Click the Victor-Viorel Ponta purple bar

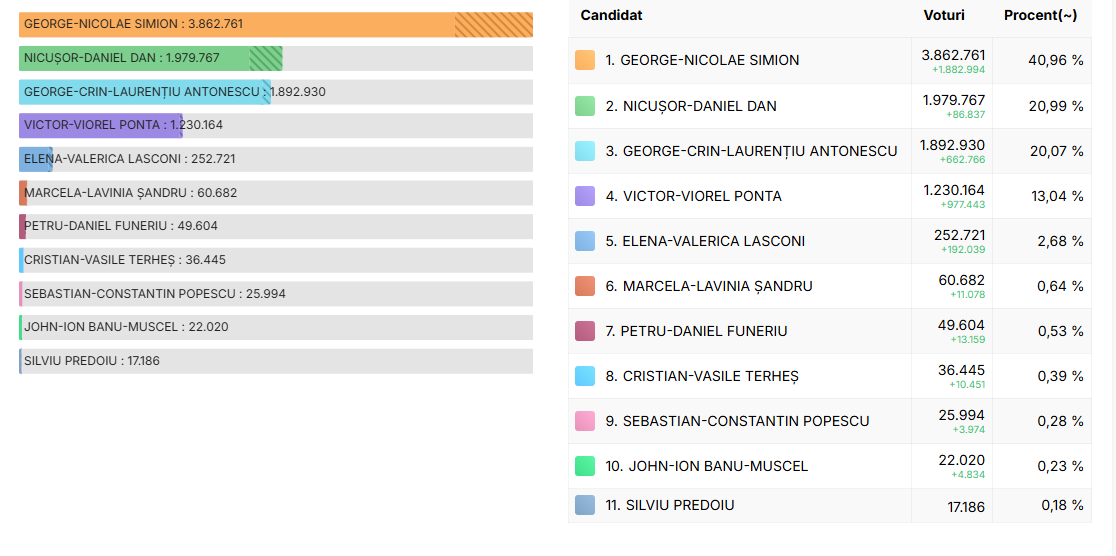pyautogui.click(x=101, y=125)
